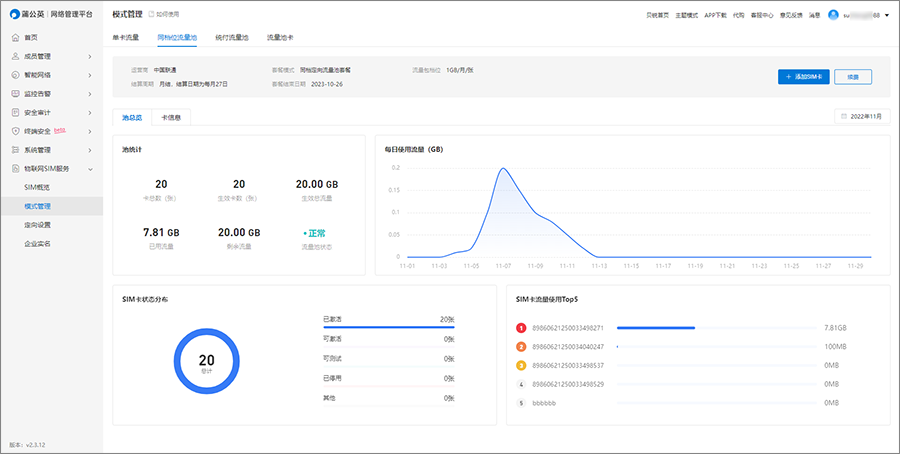This screenshot has width=900, height=454.
Task: Click the gray rank 5 badge
Action: (521, 403)
